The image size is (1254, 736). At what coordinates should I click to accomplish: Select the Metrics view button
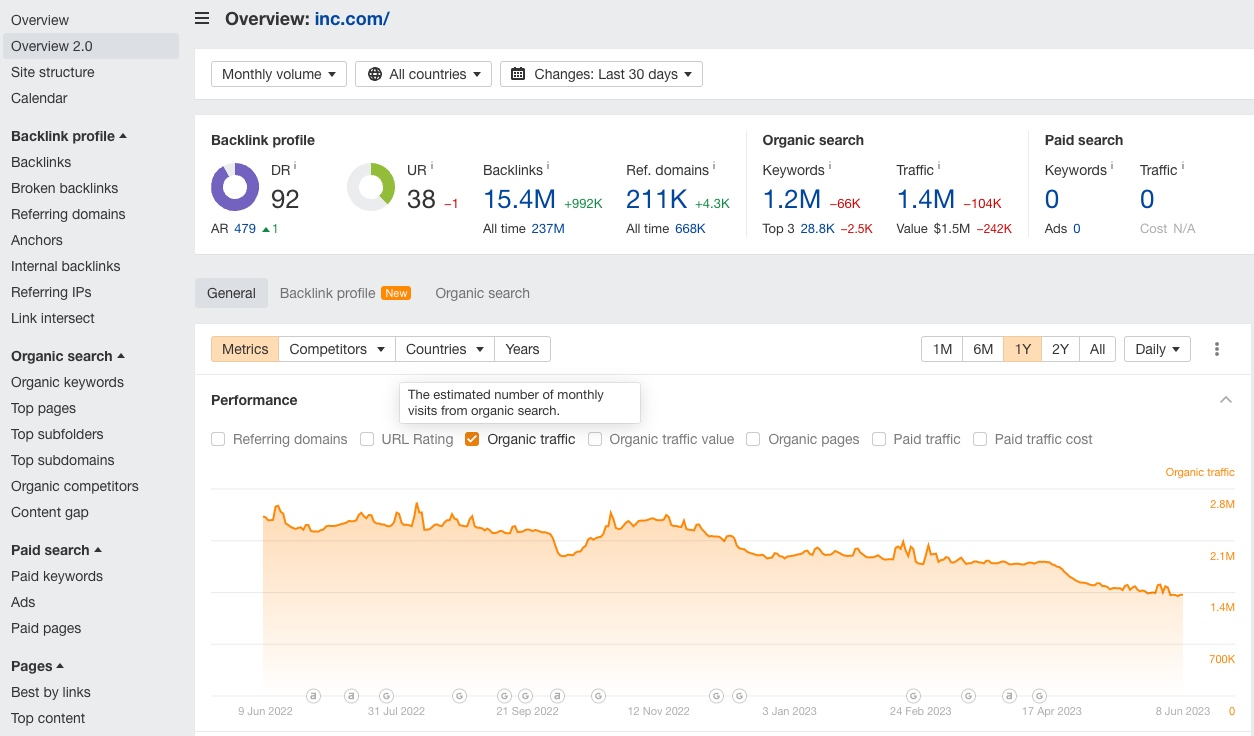coord(245,349)
